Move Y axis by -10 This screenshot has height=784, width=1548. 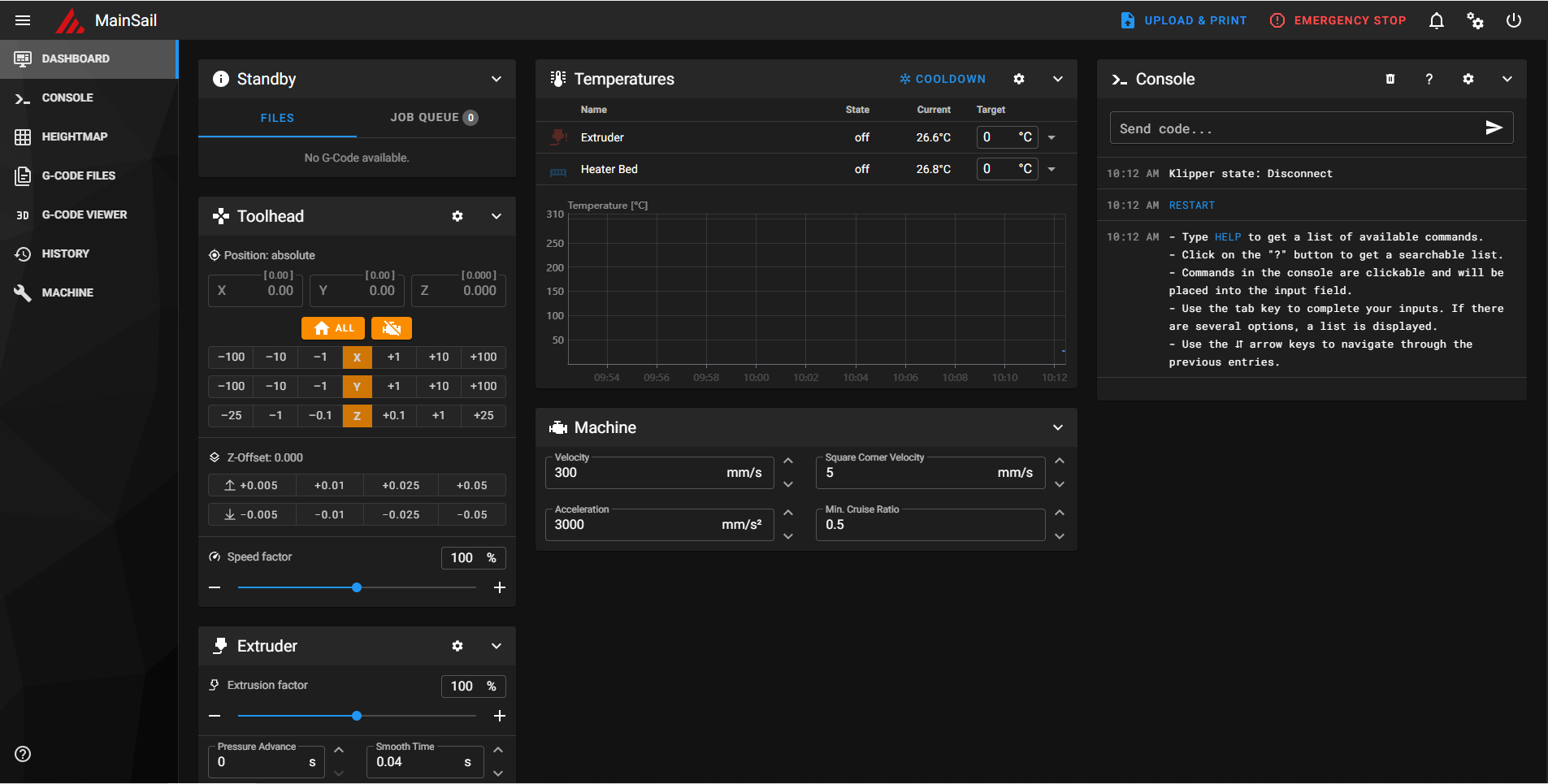[x=275, y=387]
